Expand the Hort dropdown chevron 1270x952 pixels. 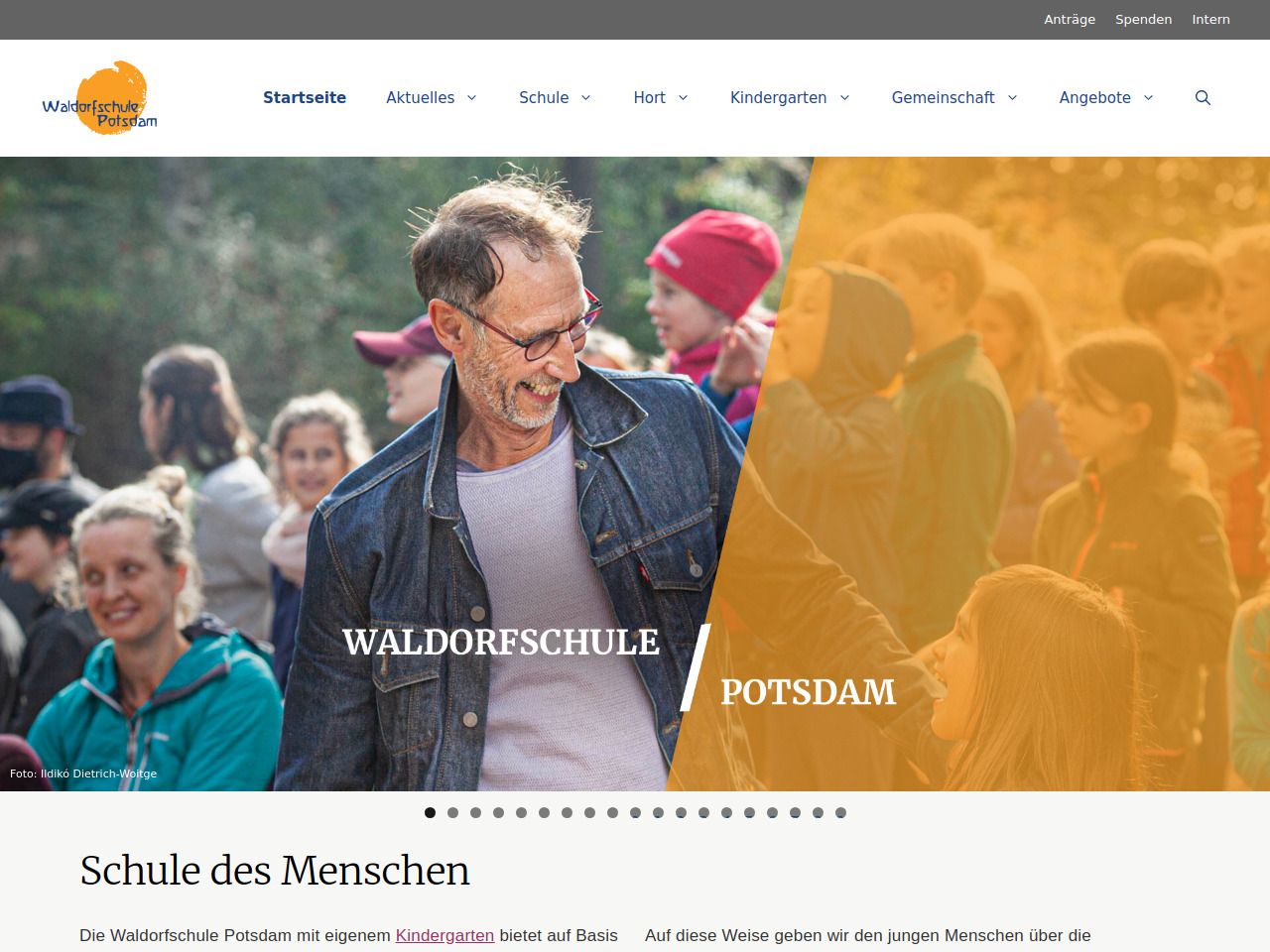pyautogui.click(x=683, y=97)
